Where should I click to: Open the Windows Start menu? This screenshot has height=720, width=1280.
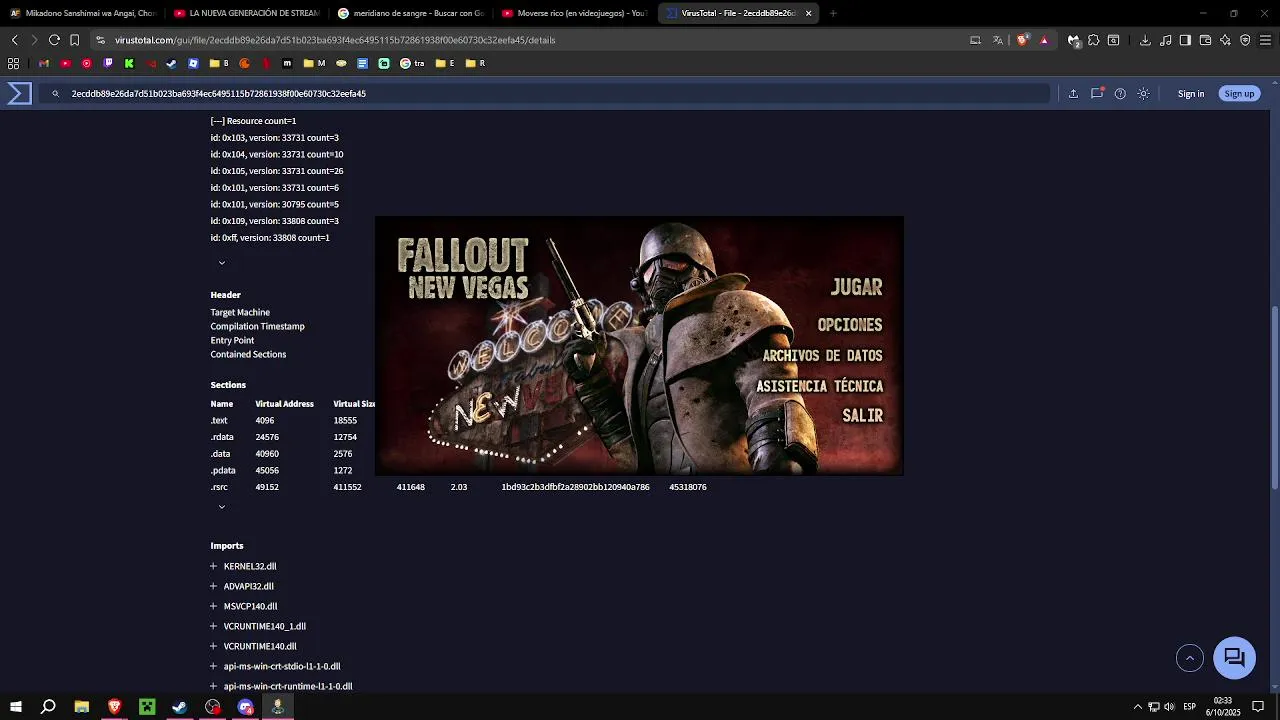pyautogui.click(x=16, y=707)
